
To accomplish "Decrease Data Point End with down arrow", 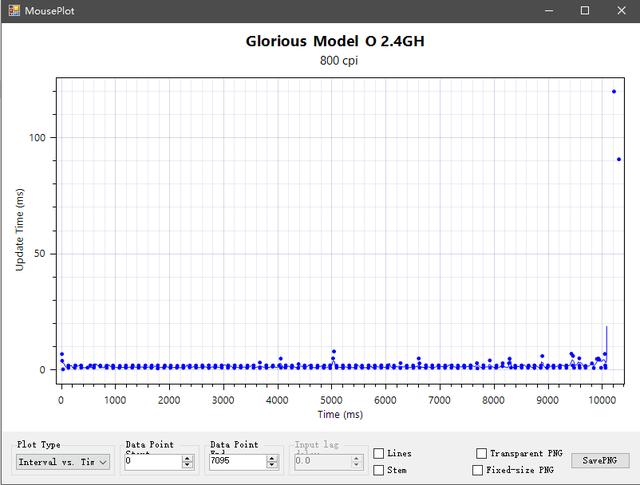I will 272,465.
